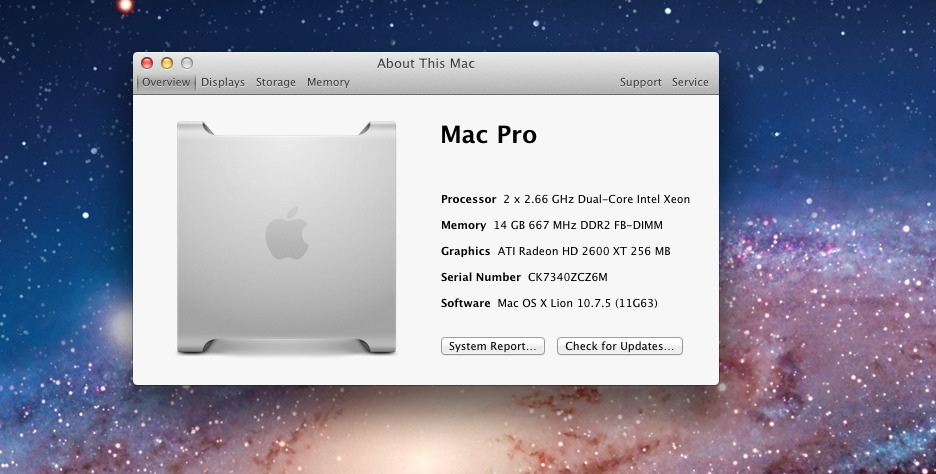The height and width of the screenshot is (474, 936).
Task: Click the Service link
Action: tap(690, 82)
